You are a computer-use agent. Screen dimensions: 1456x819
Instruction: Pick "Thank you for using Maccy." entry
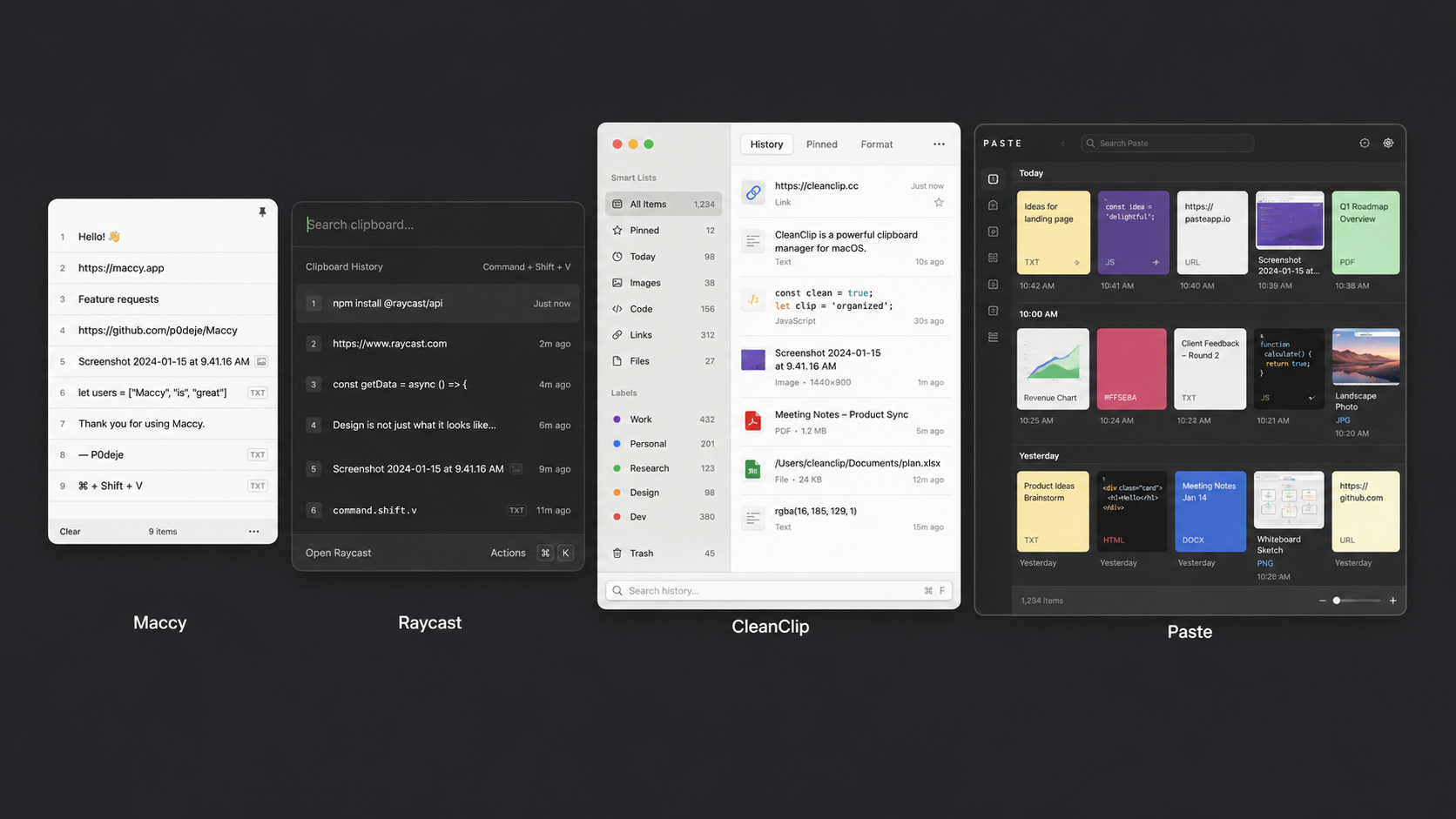(163, 424)
